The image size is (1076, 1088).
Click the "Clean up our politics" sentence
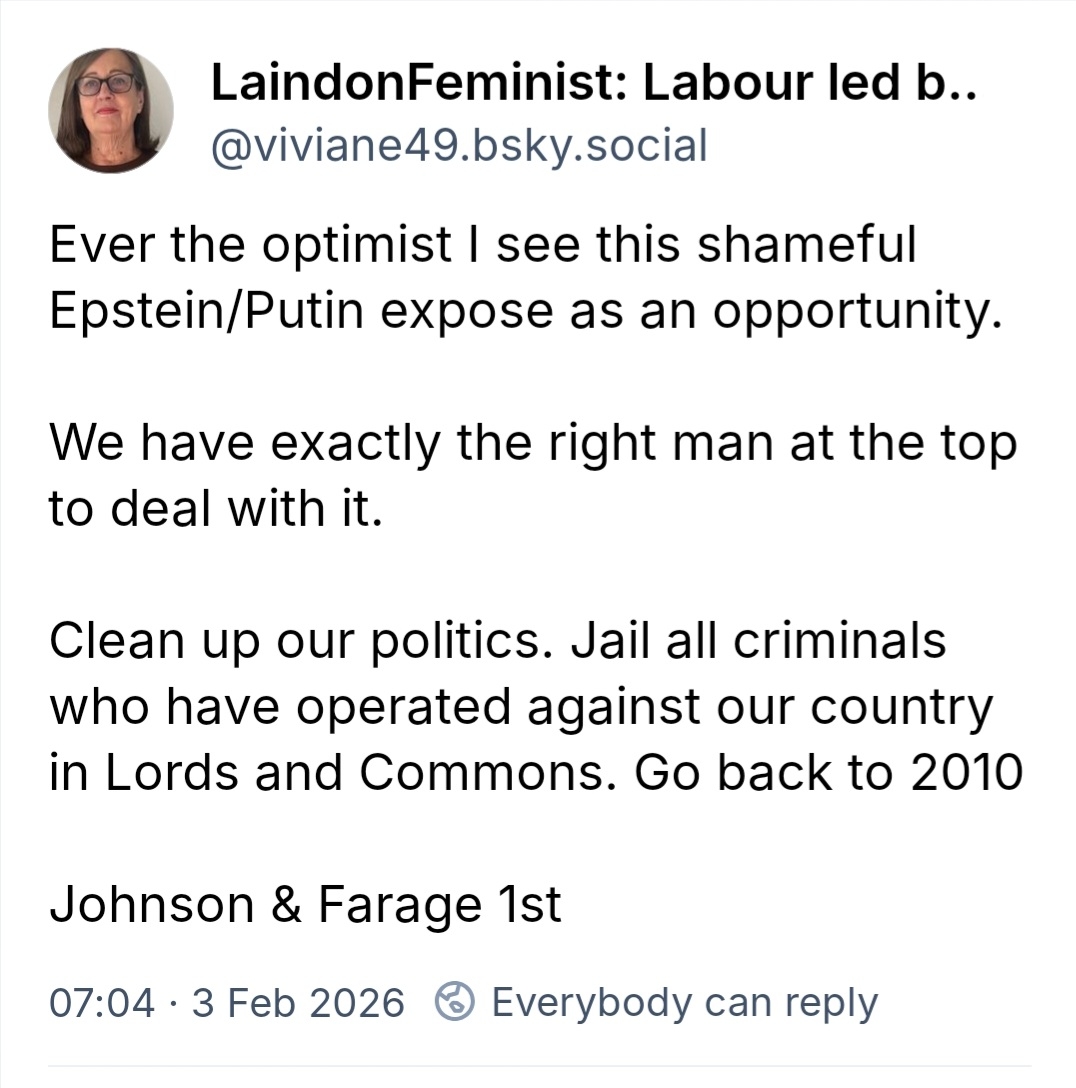coord(301,641)
